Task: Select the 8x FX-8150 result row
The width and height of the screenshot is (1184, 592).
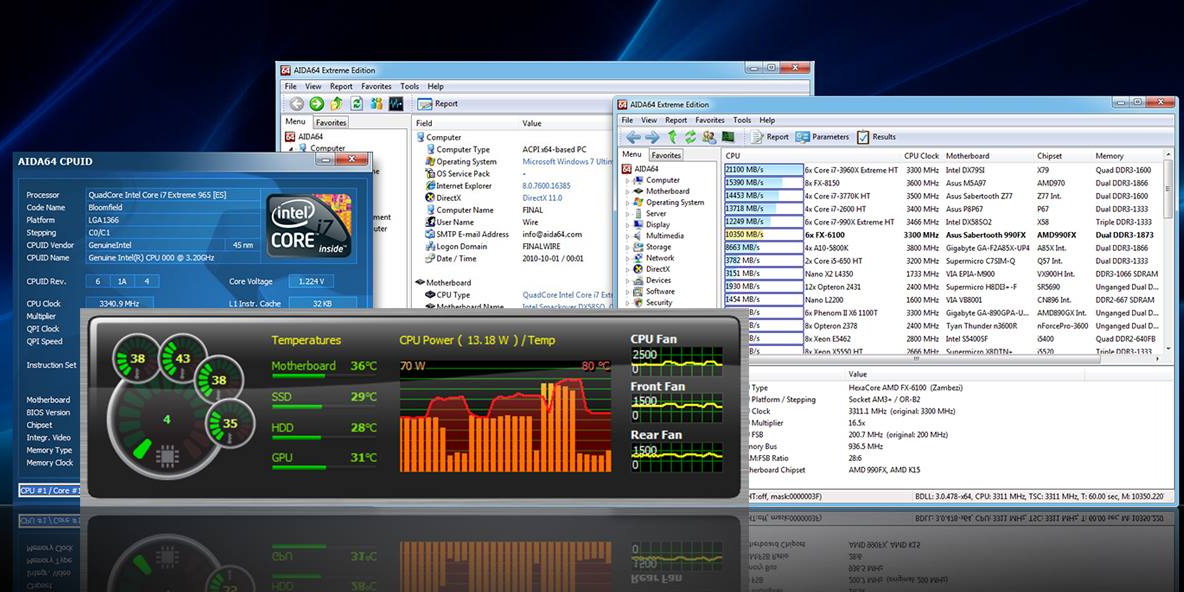Action: pos(943,183)
